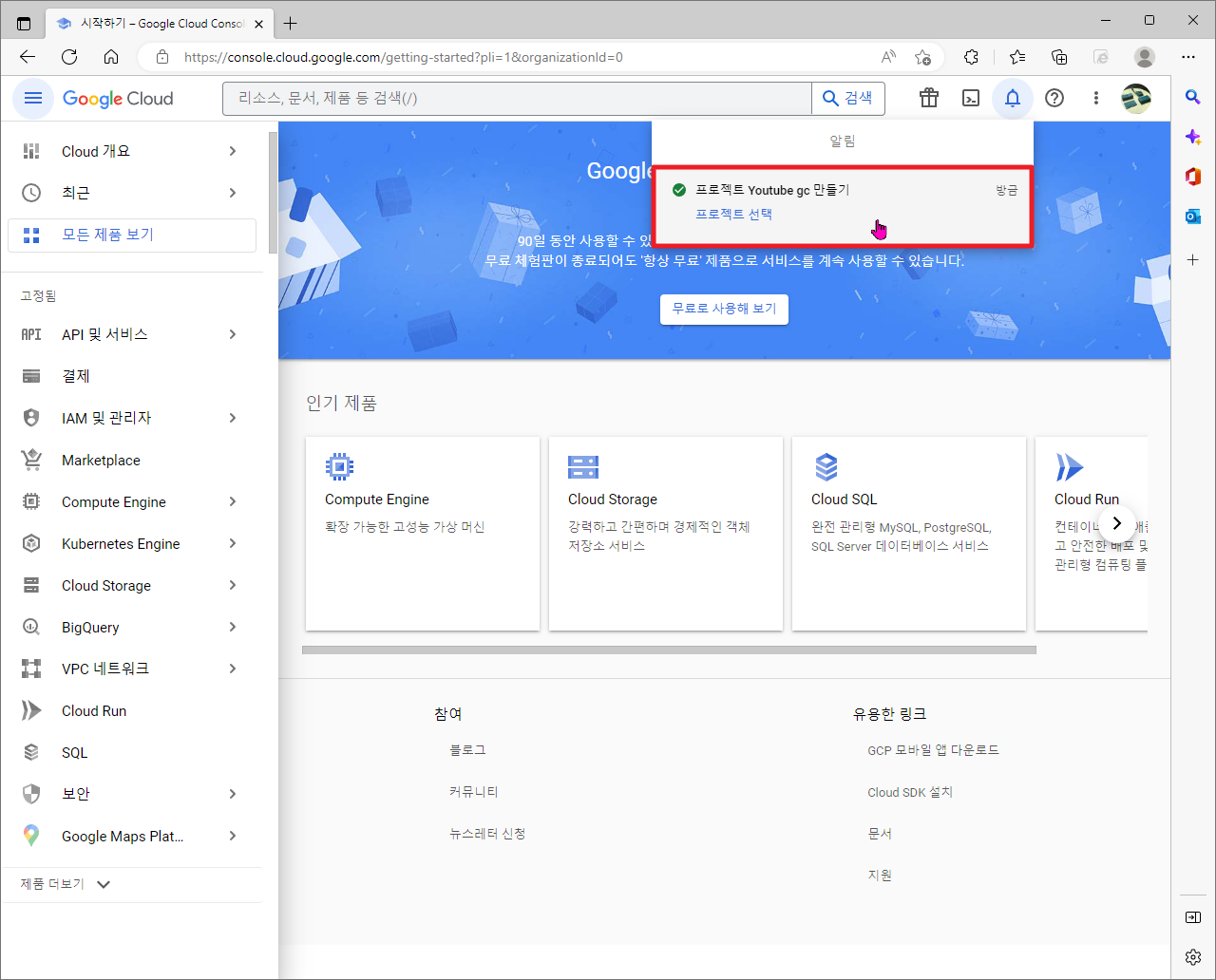Open the Edge sidebar settings gear
This screenshot has height=980, width=1216.
pos(1193,957)
